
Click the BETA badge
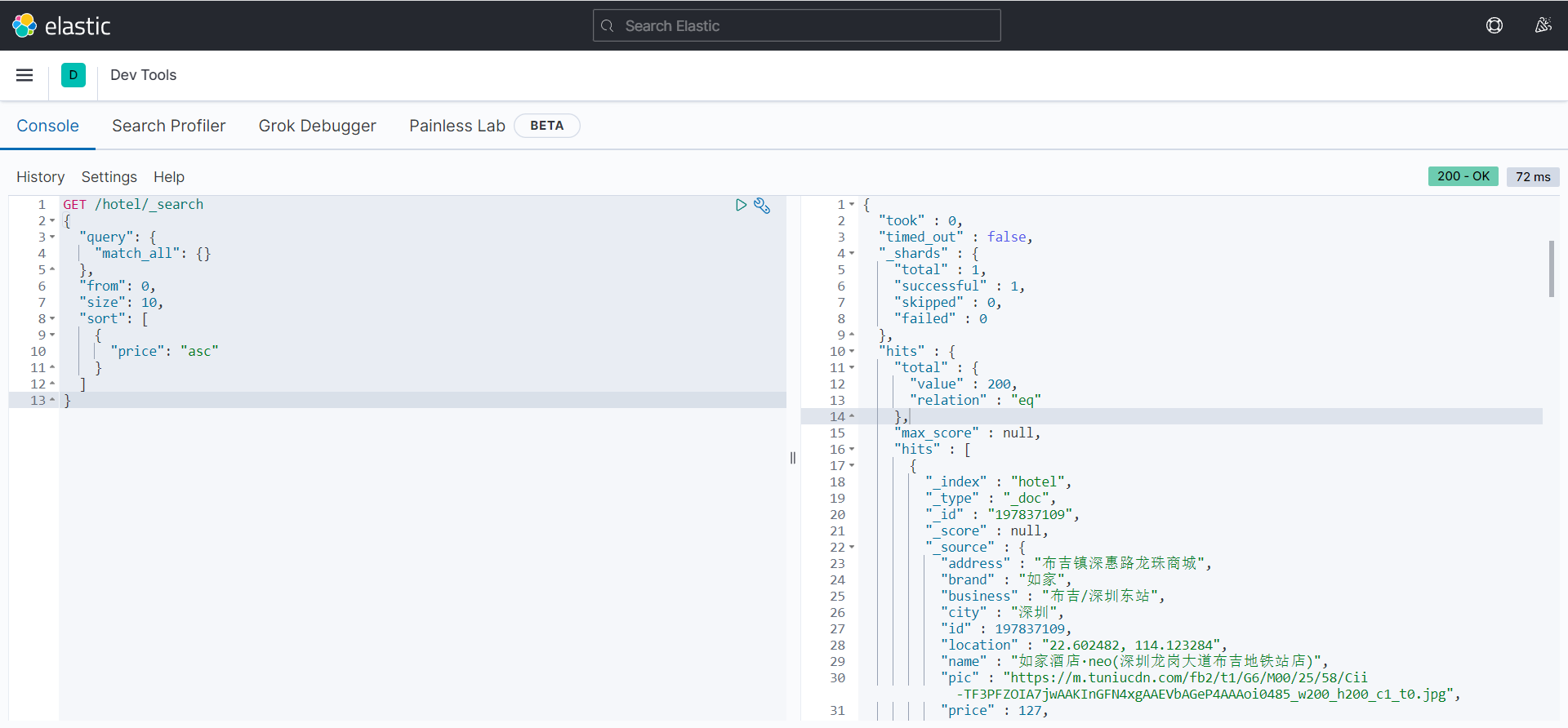click(547, 126)
